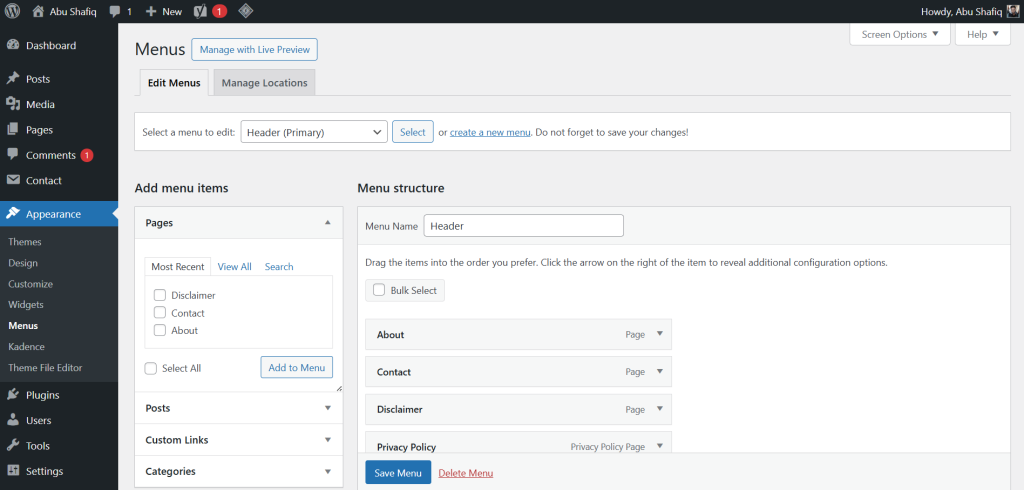Select the Most Recent tab

click(178, 267)
